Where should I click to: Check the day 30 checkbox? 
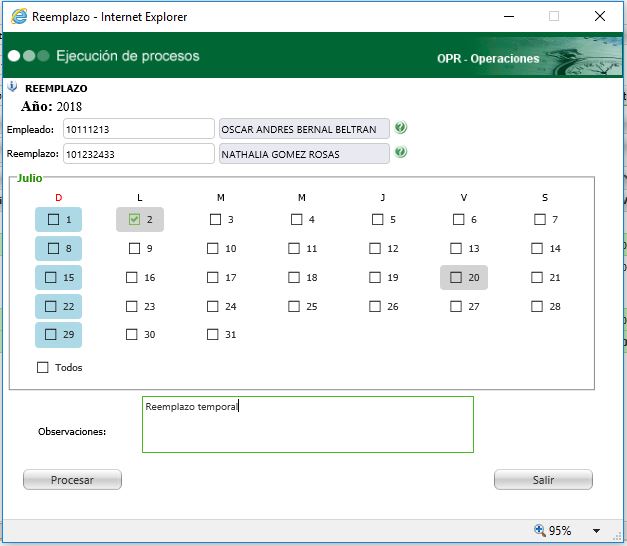coord(132,334)
